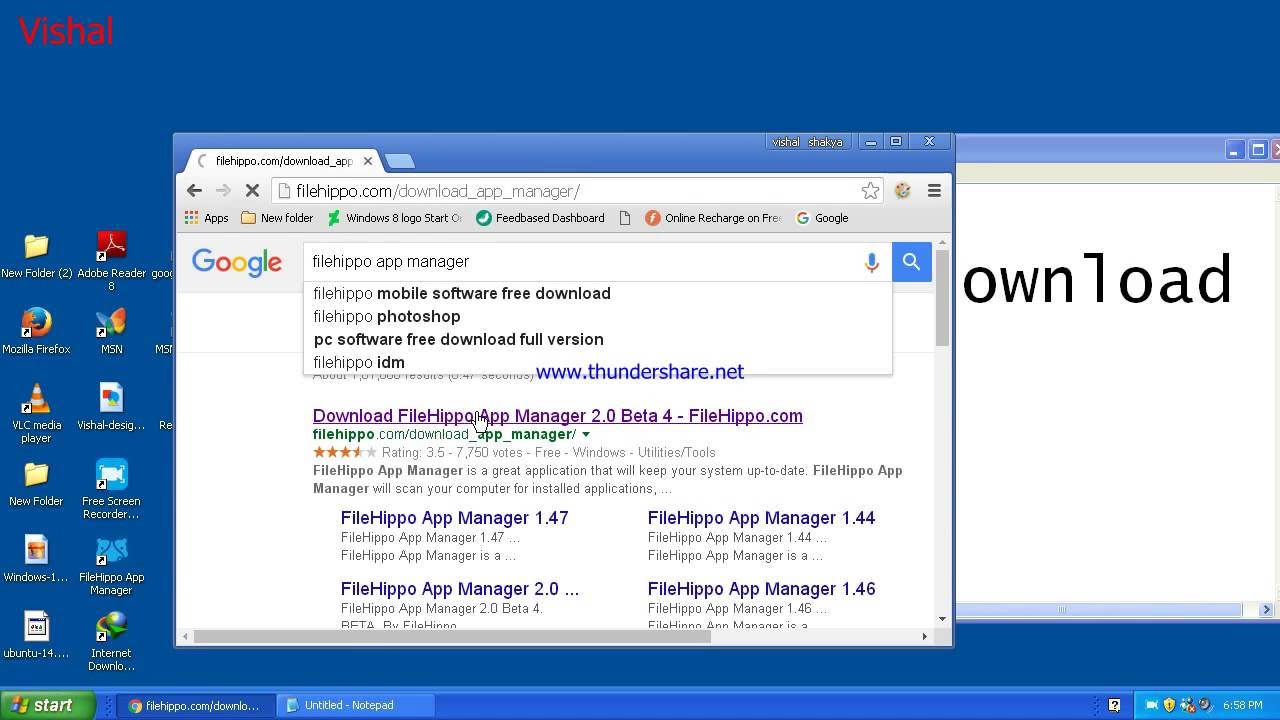
Task: Open FileHippo App Manager desktop icon
Action: 111,566
